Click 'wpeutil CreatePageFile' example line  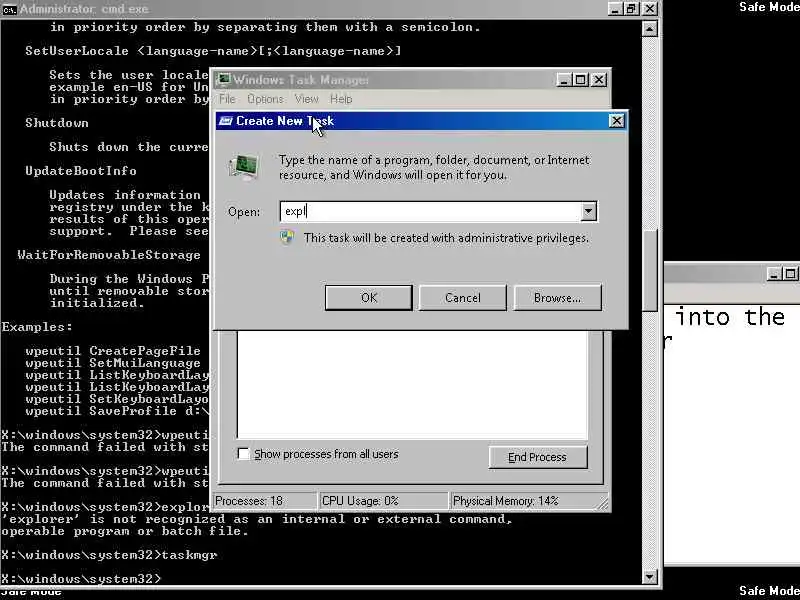(113, 351)
